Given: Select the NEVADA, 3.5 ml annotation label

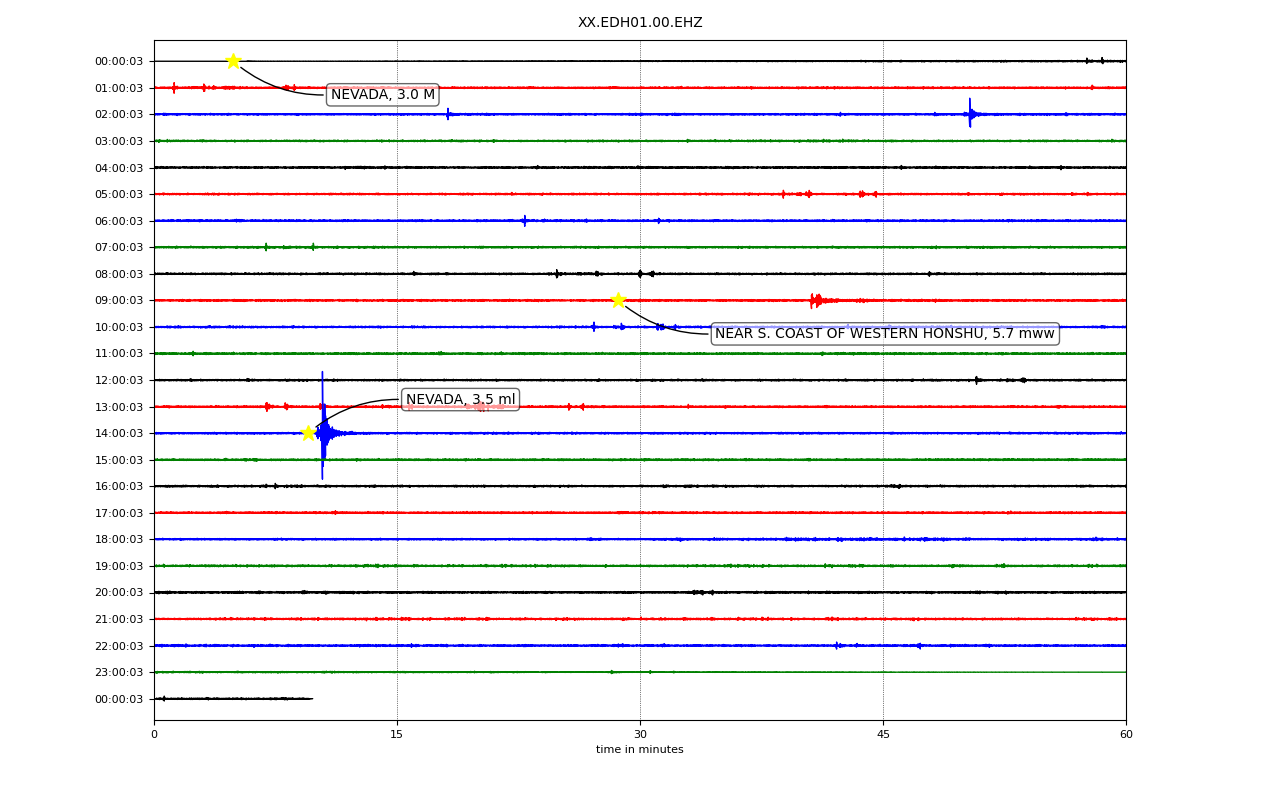Looking at the screenshot, I should pyautogui.click(x=460, y=400).
